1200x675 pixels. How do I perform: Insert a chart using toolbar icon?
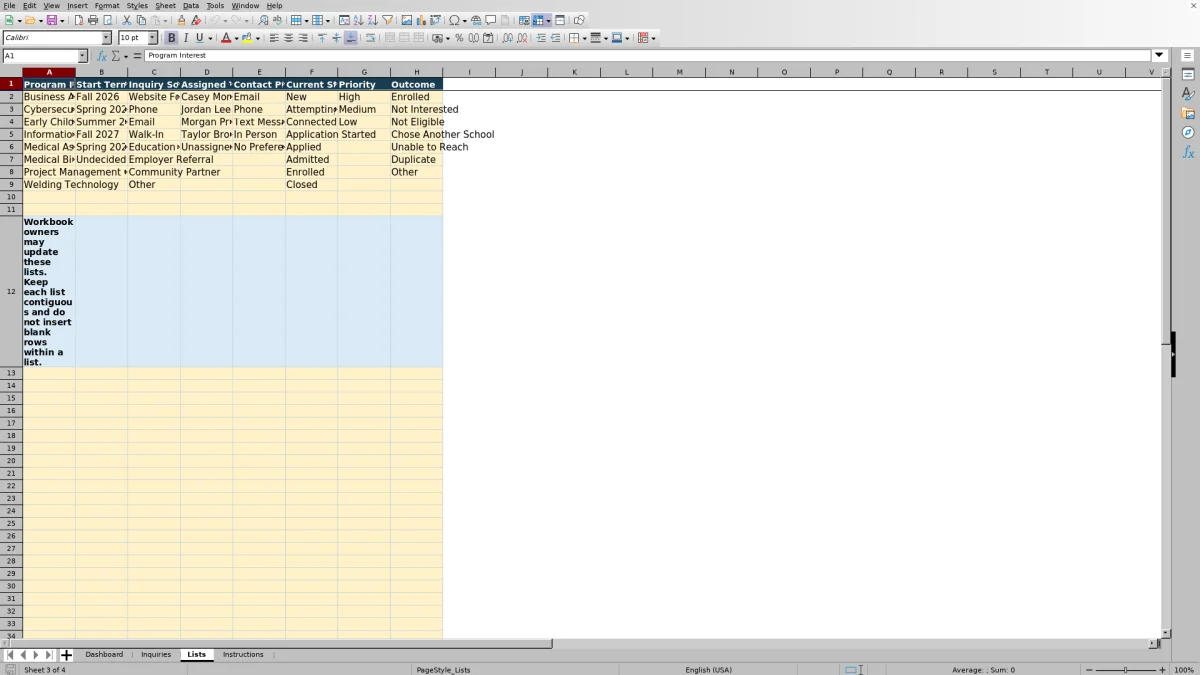421,20
